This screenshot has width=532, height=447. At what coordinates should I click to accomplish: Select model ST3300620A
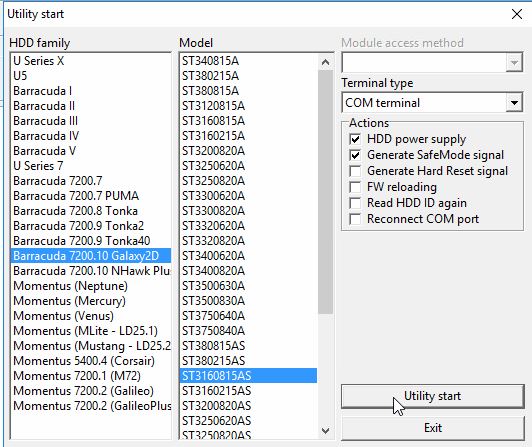(249, 196)
